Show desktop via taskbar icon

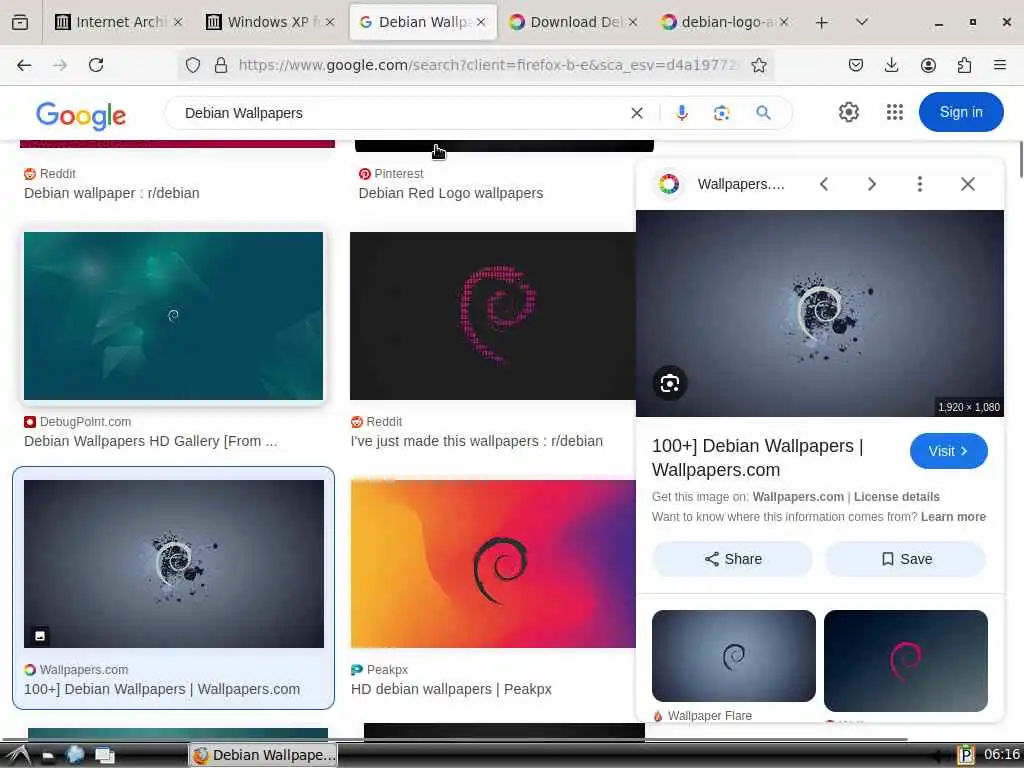click(105, 756)
